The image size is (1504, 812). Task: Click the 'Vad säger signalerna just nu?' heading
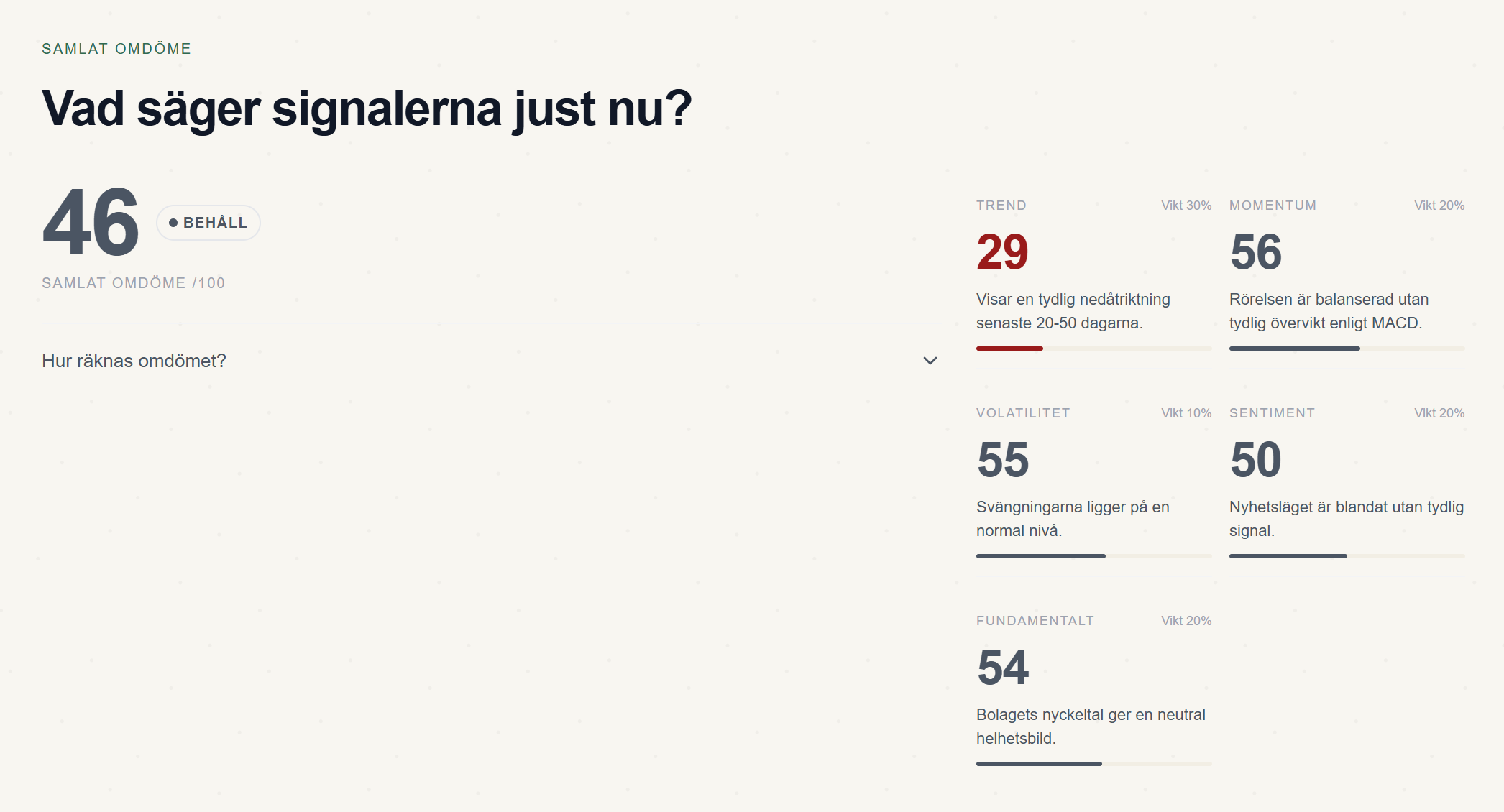[x=367, y=109]
